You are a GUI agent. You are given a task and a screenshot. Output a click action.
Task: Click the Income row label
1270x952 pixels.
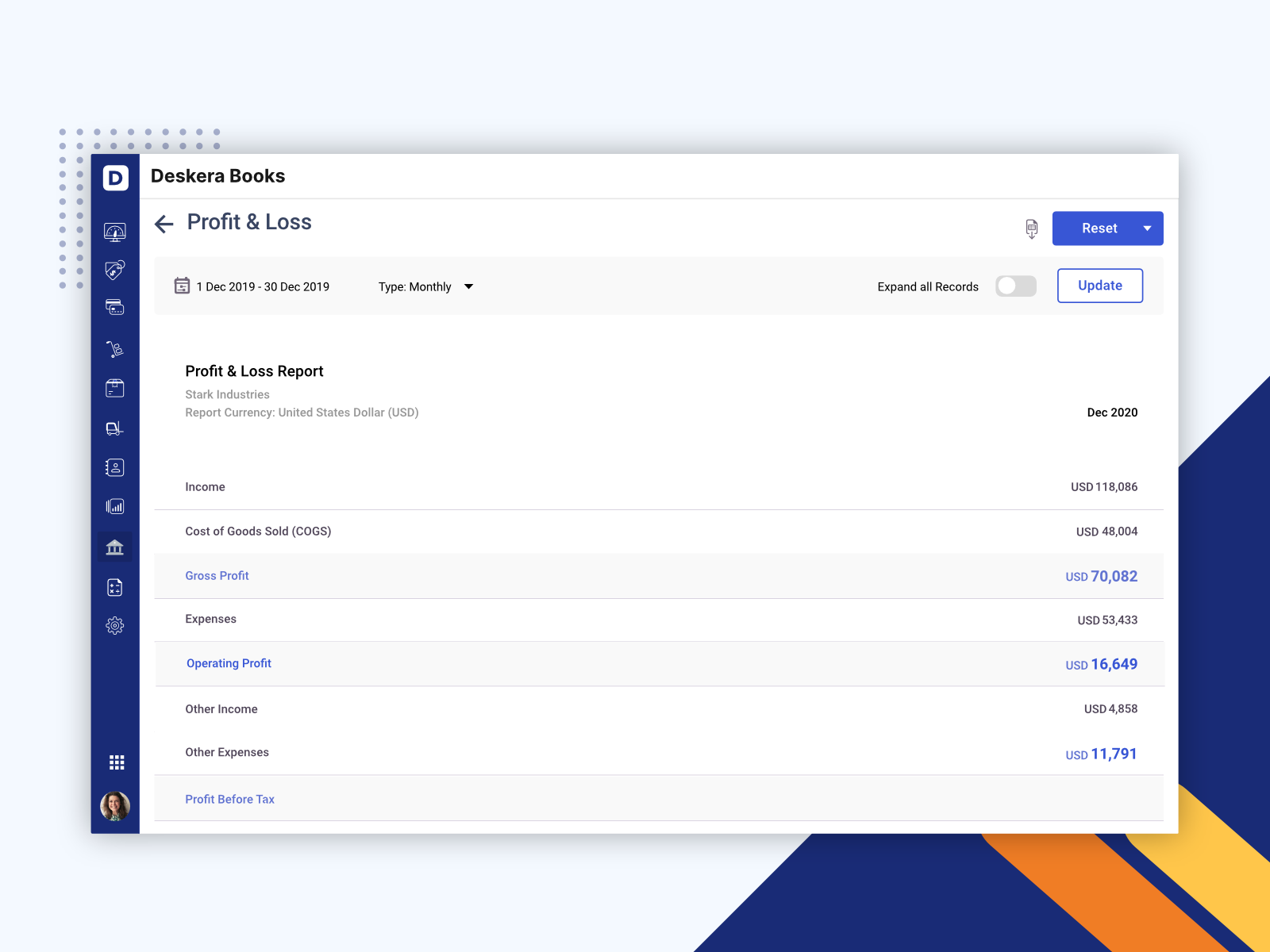pos(205,487)
